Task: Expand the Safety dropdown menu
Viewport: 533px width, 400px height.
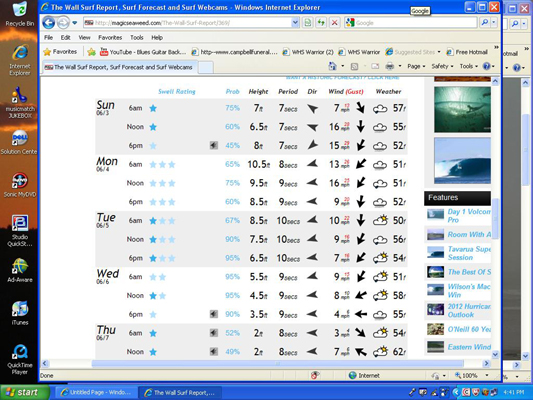Action: click(x=442, y=66)
